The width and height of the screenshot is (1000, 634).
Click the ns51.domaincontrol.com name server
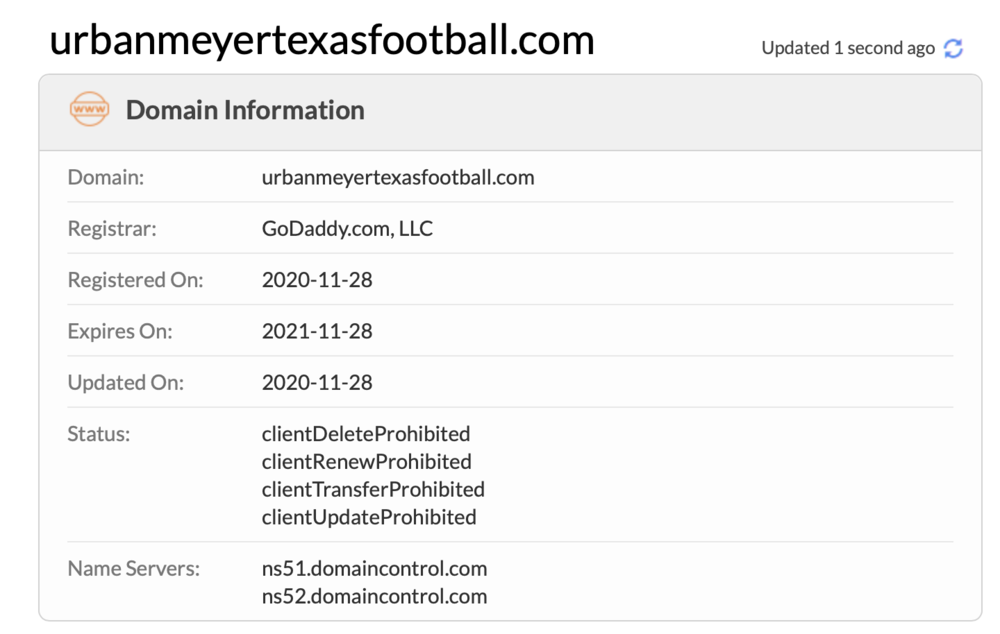374,569
